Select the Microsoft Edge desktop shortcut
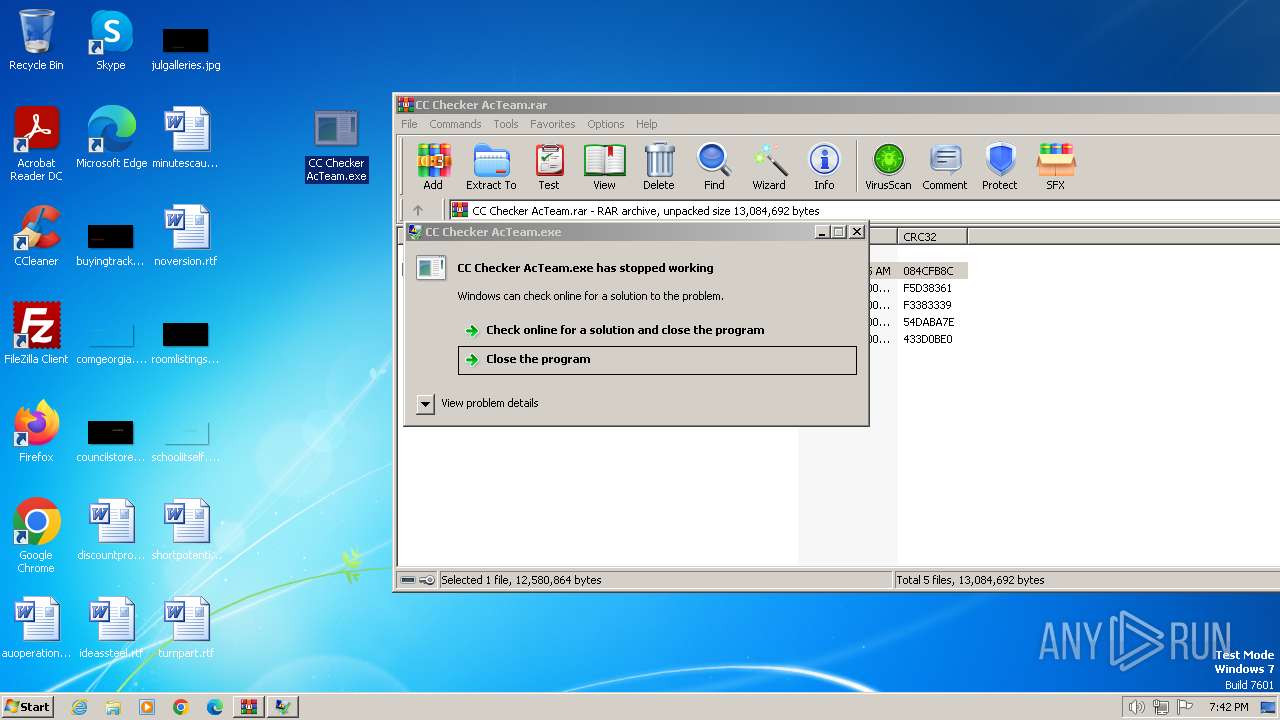Screen dimensions: 1280x720 coord(111,138)
